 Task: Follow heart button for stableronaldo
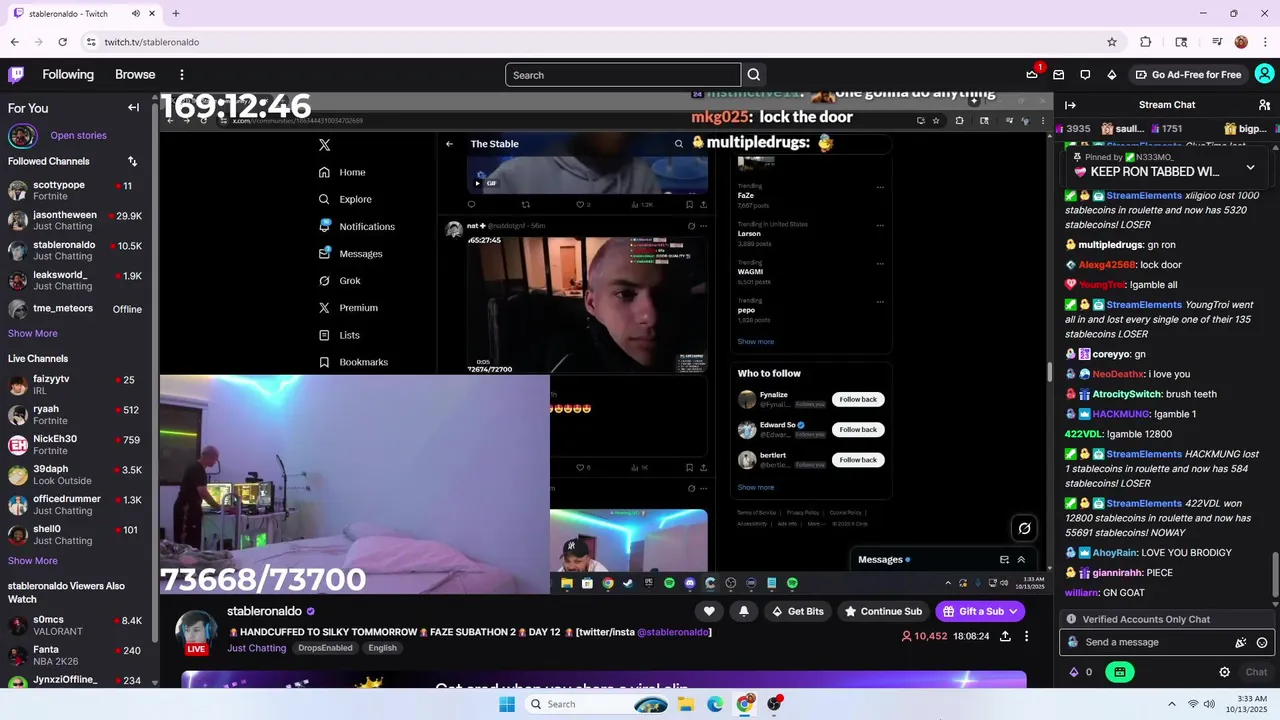point(709,611)
